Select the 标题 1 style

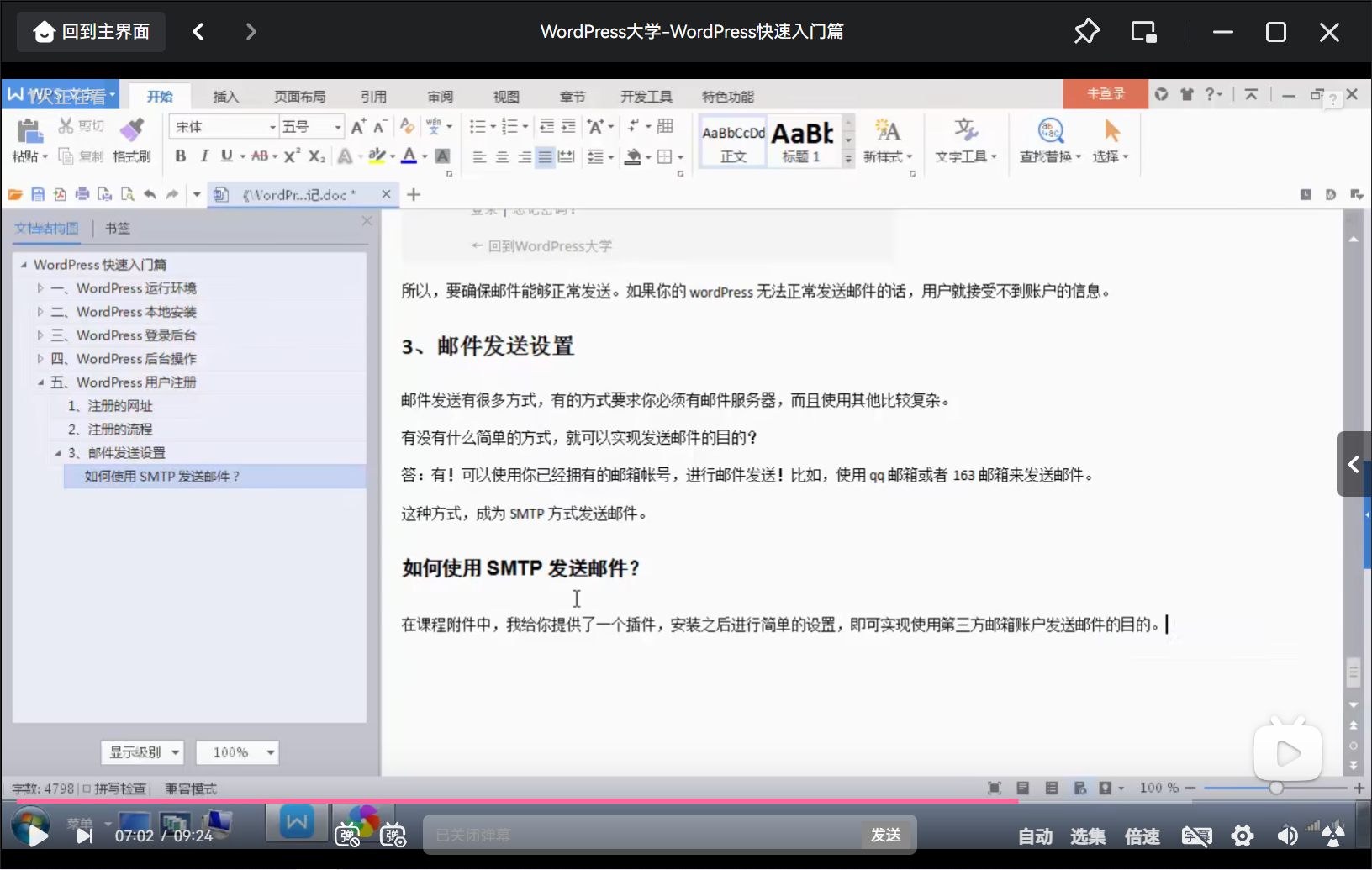tap(802, 141)
